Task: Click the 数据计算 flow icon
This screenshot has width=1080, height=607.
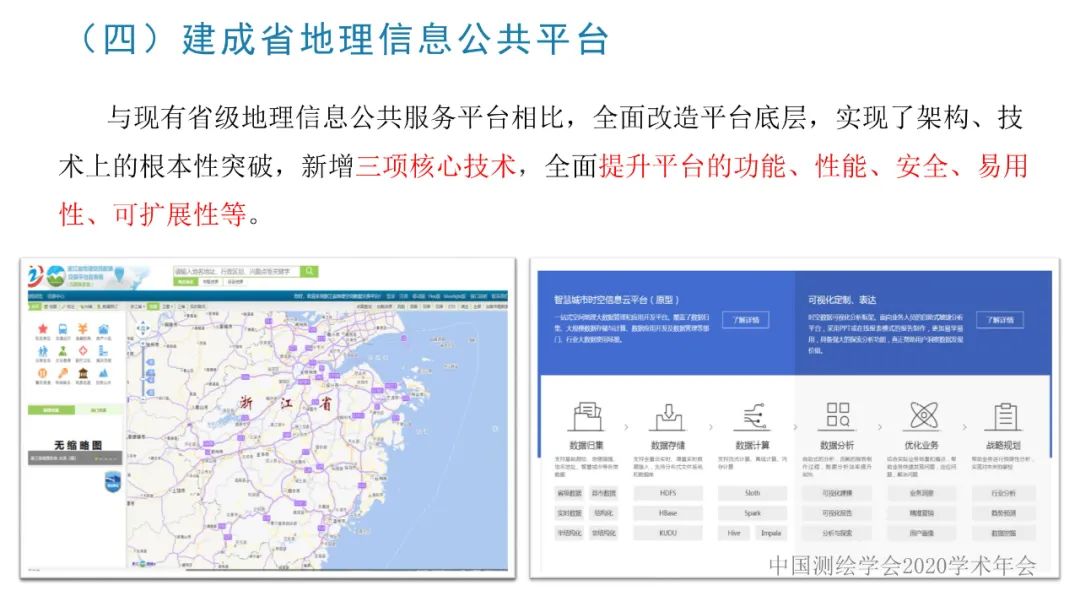Action: (754, 415)
